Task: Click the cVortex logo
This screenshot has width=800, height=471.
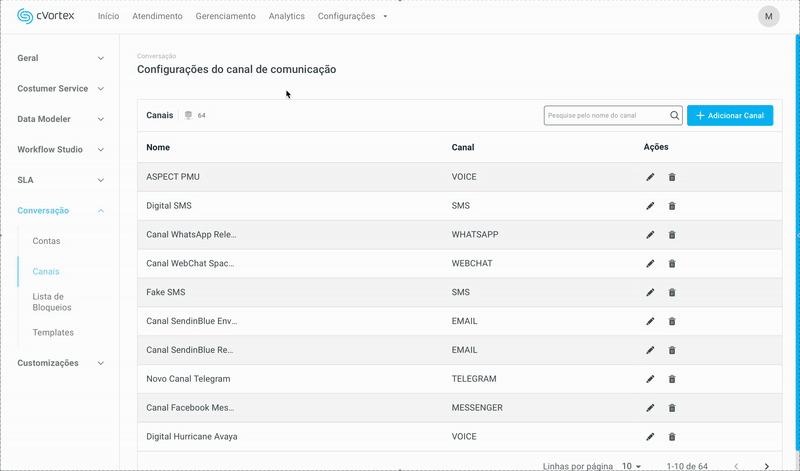Action: [x=45, y=16]
